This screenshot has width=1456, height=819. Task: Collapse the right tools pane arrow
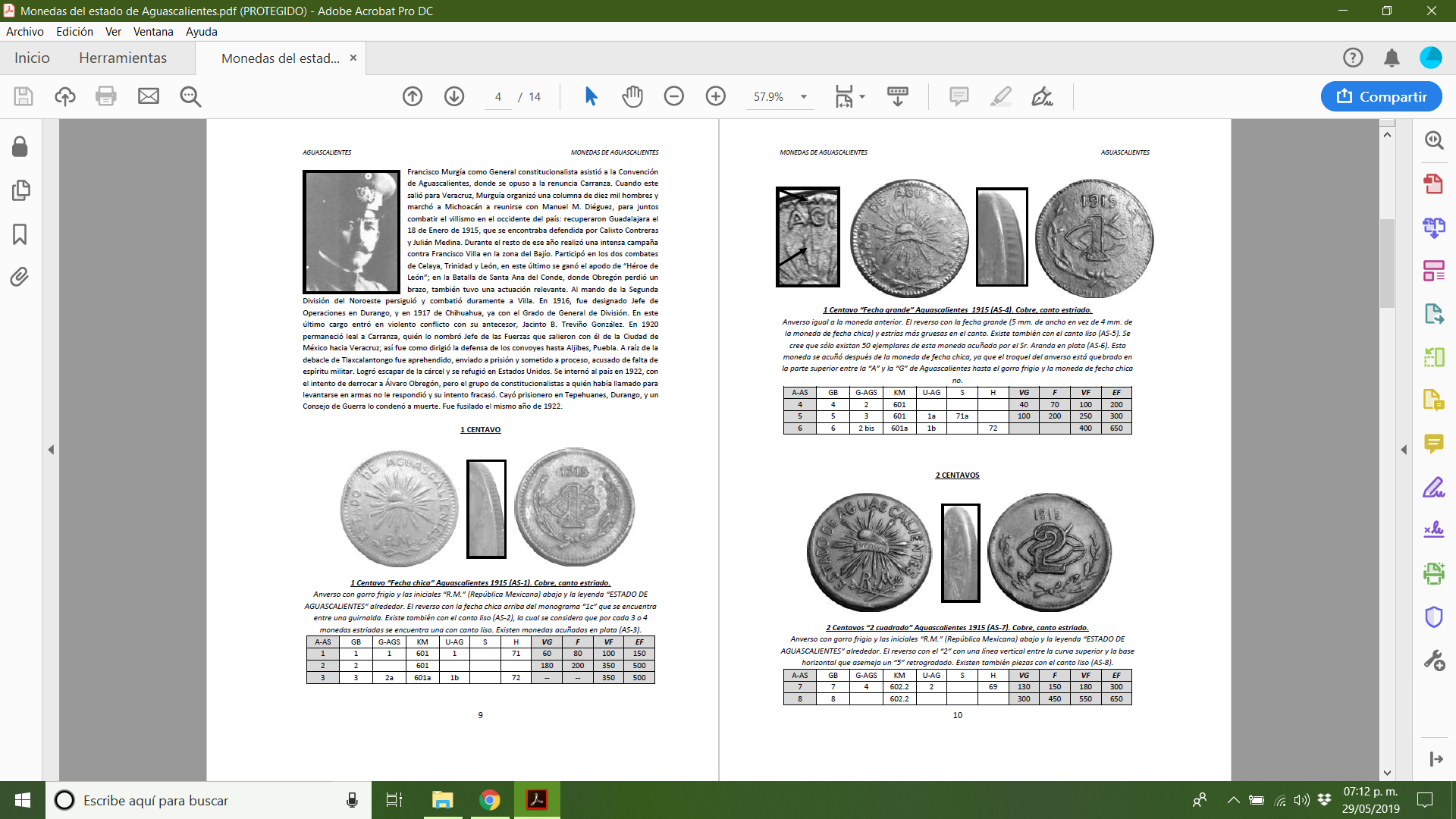click(1404, 450)
